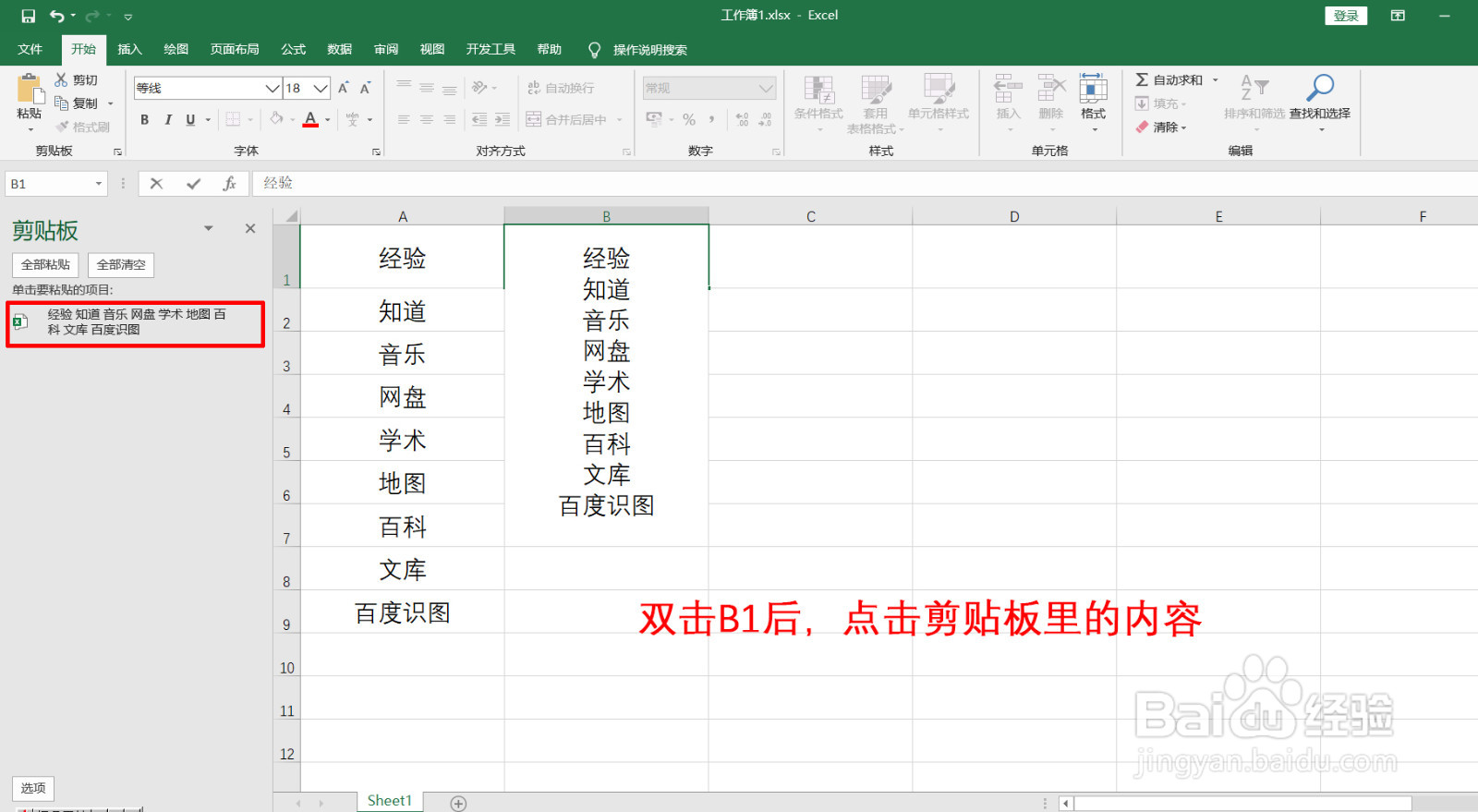Open the font size dropdown

coord(321,88)
